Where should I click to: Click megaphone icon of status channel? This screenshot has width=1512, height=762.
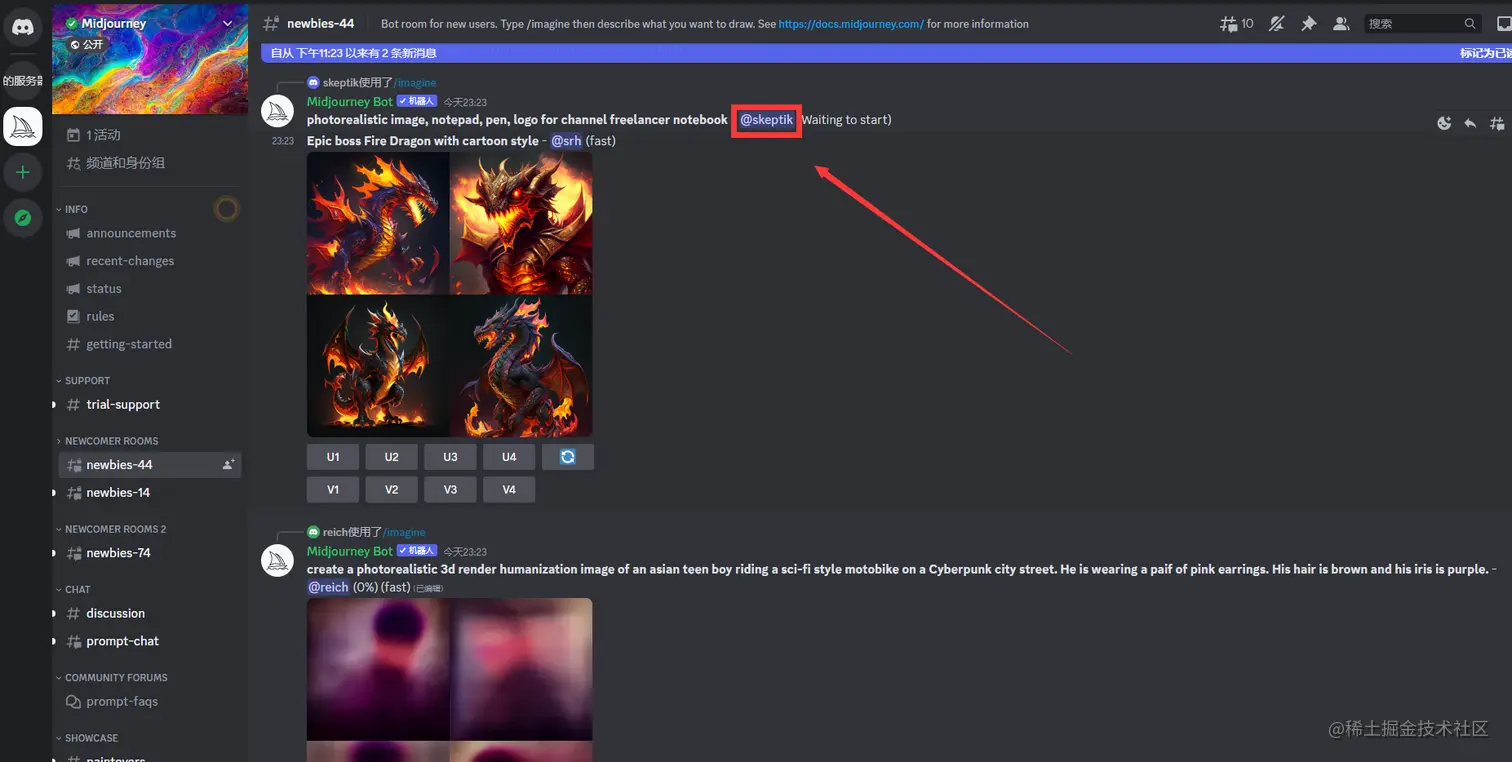pyautogui.click(x=73, y=289)
